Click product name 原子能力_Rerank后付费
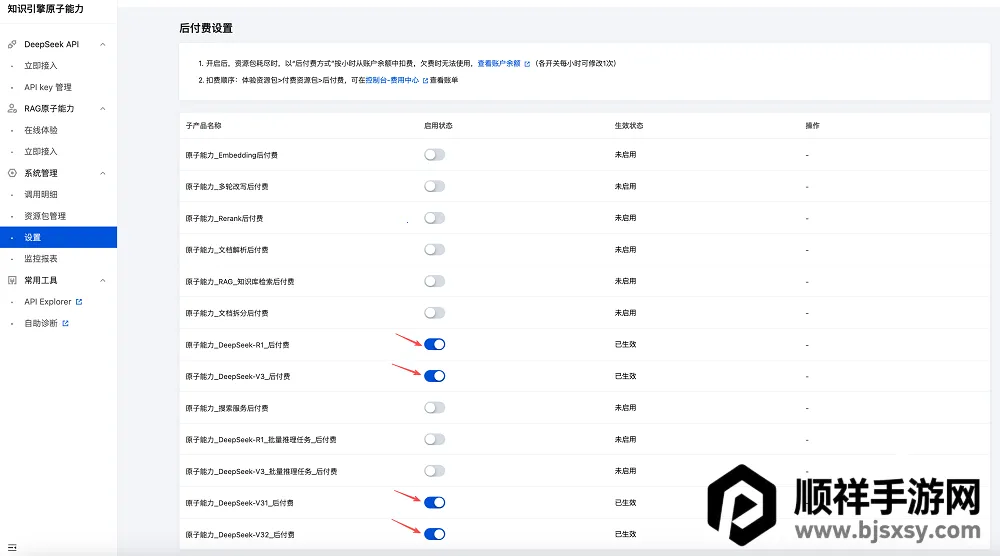Viewport: 1000px width, 556px height. [x=224, y=218]
